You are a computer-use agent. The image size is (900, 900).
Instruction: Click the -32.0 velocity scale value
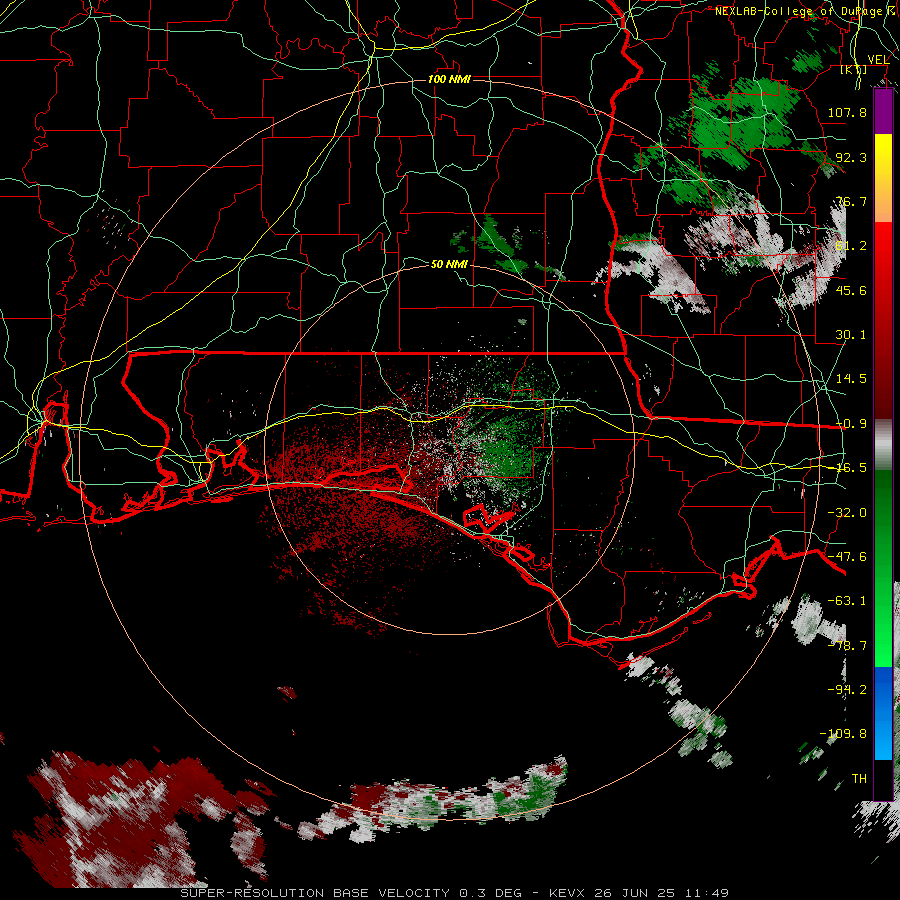point(847,513)
